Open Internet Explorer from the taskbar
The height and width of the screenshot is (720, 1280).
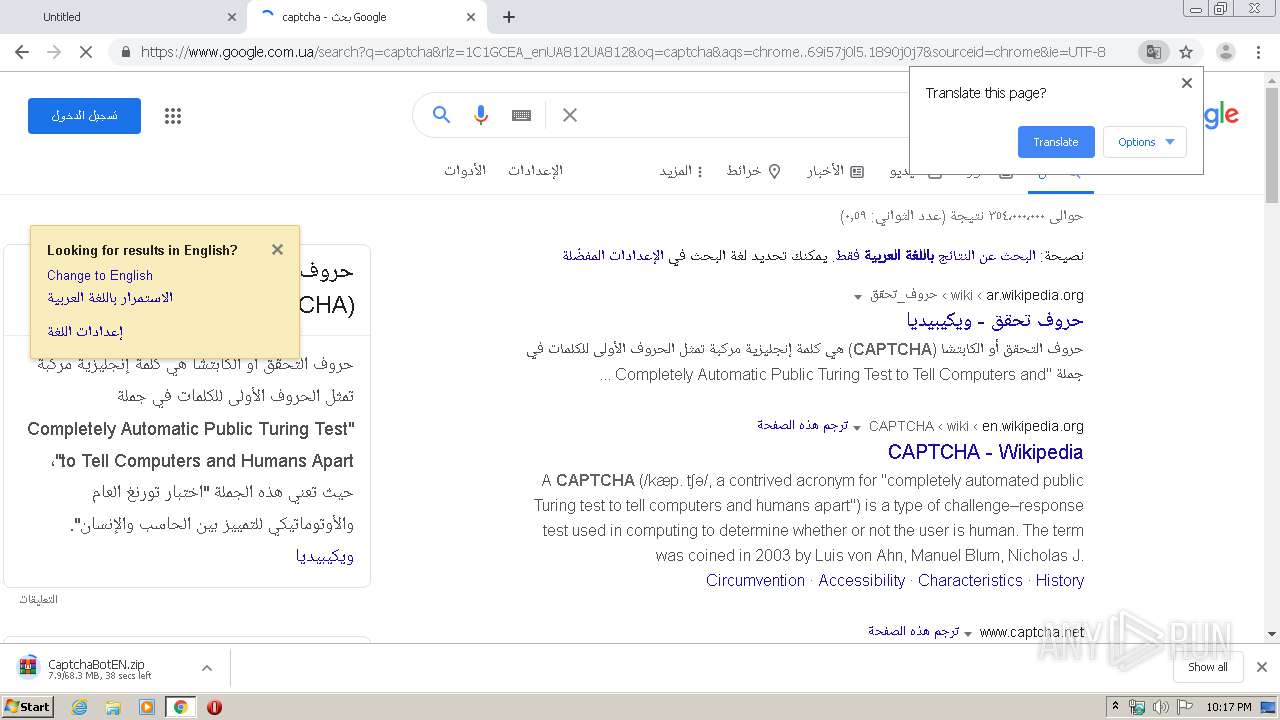click(79, 707)
